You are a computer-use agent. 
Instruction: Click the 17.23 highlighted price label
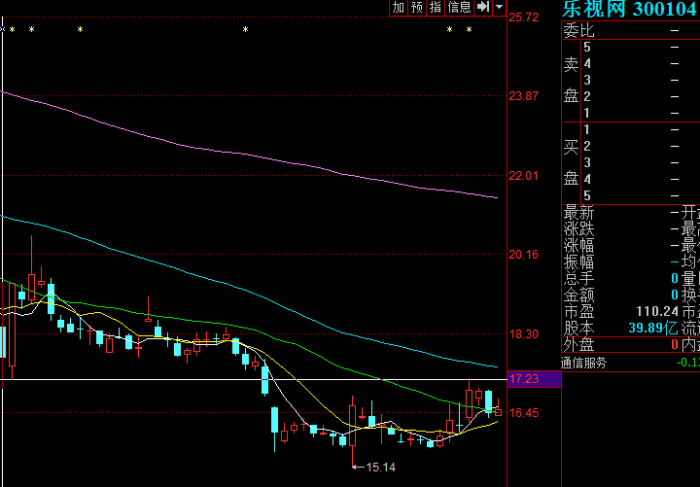(534, 379)
